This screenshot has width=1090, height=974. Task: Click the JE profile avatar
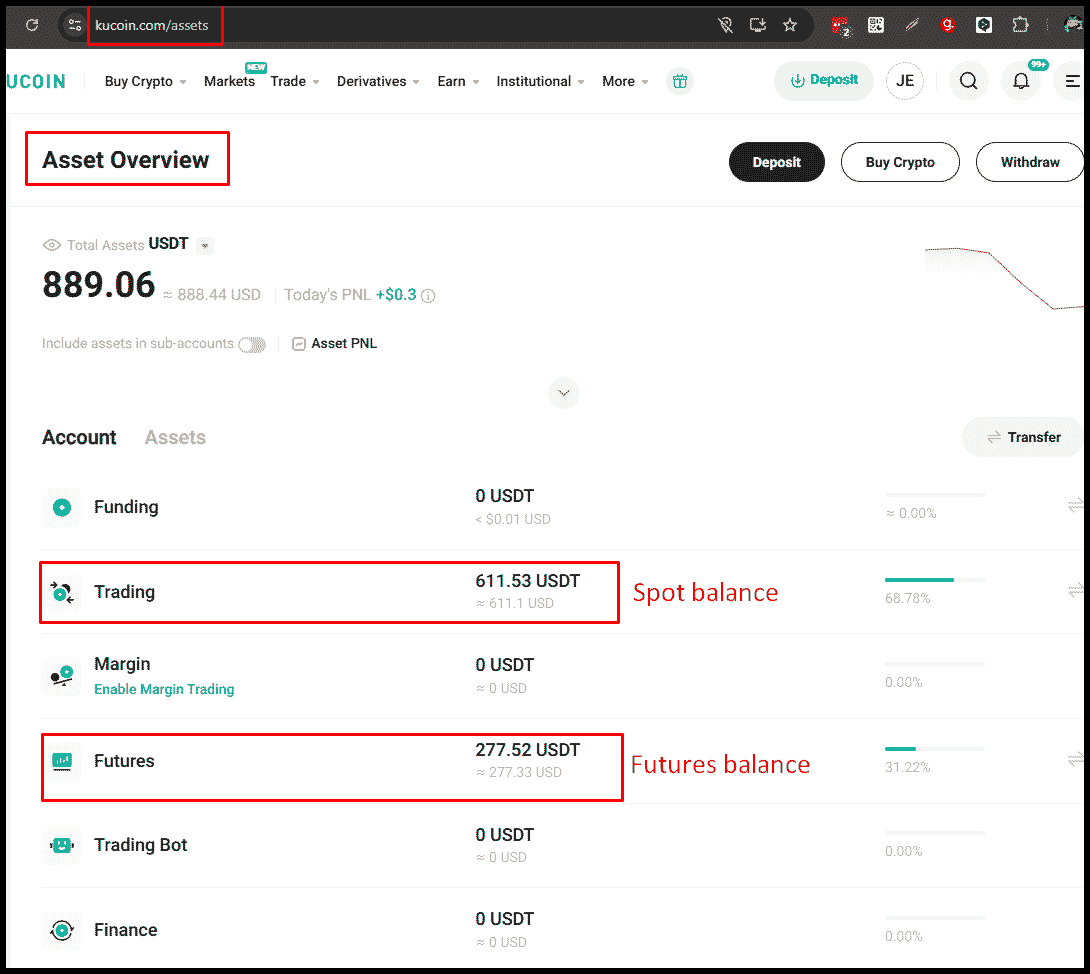[x=904, y=81]
